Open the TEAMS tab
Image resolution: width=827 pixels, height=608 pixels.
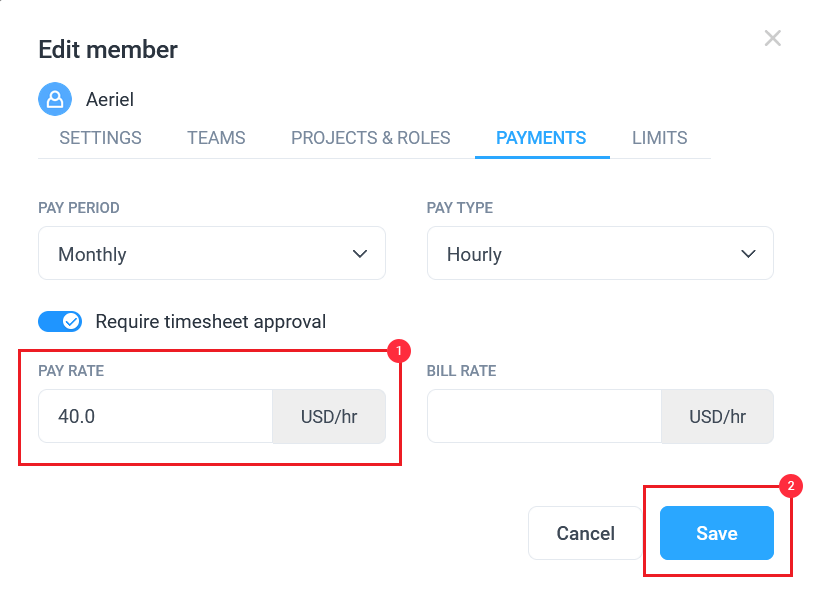[x=216, y=138]
